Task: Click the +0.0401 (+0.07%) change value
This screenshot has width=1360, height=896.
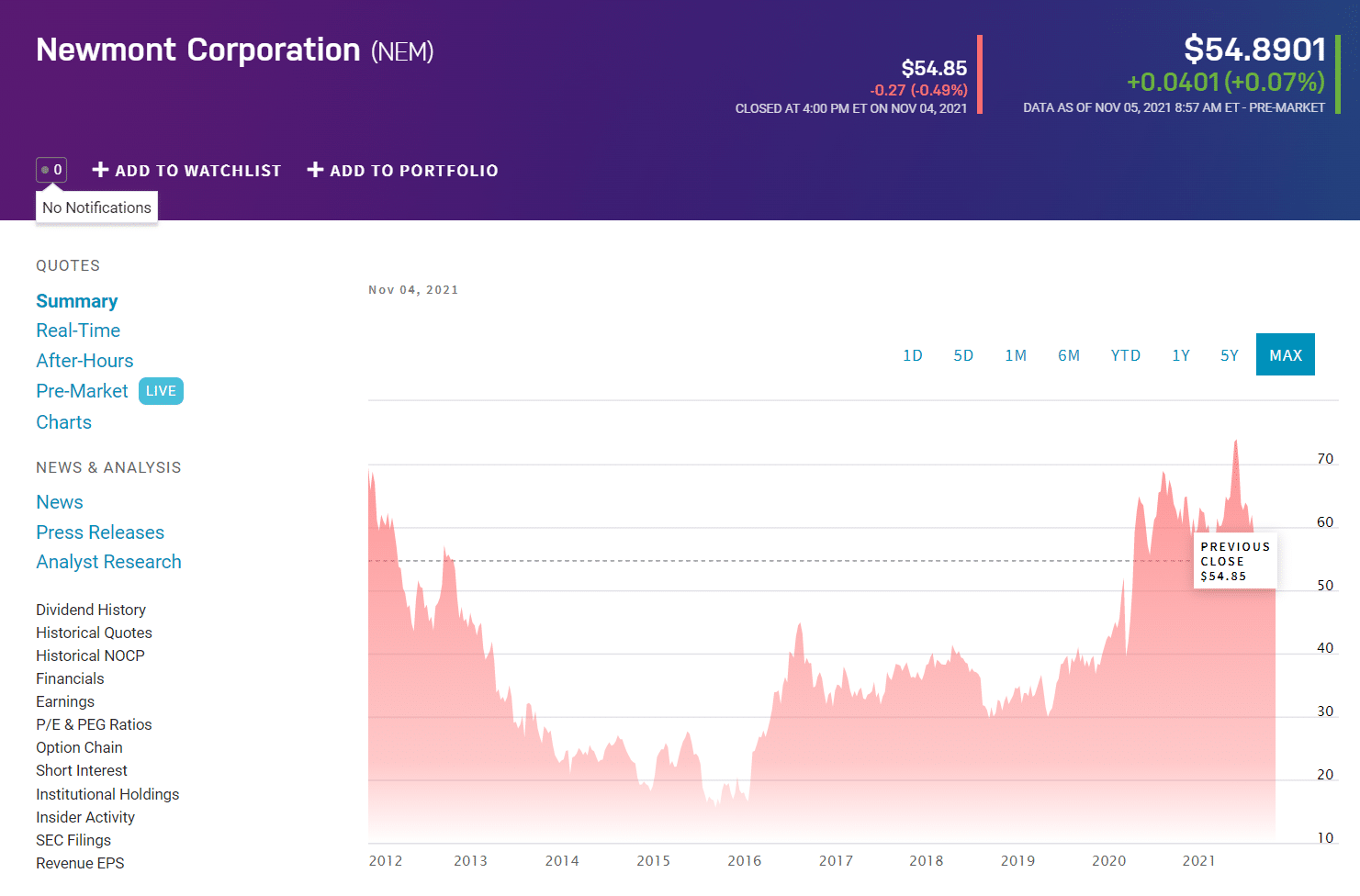Action: [x=1226, y=82]
